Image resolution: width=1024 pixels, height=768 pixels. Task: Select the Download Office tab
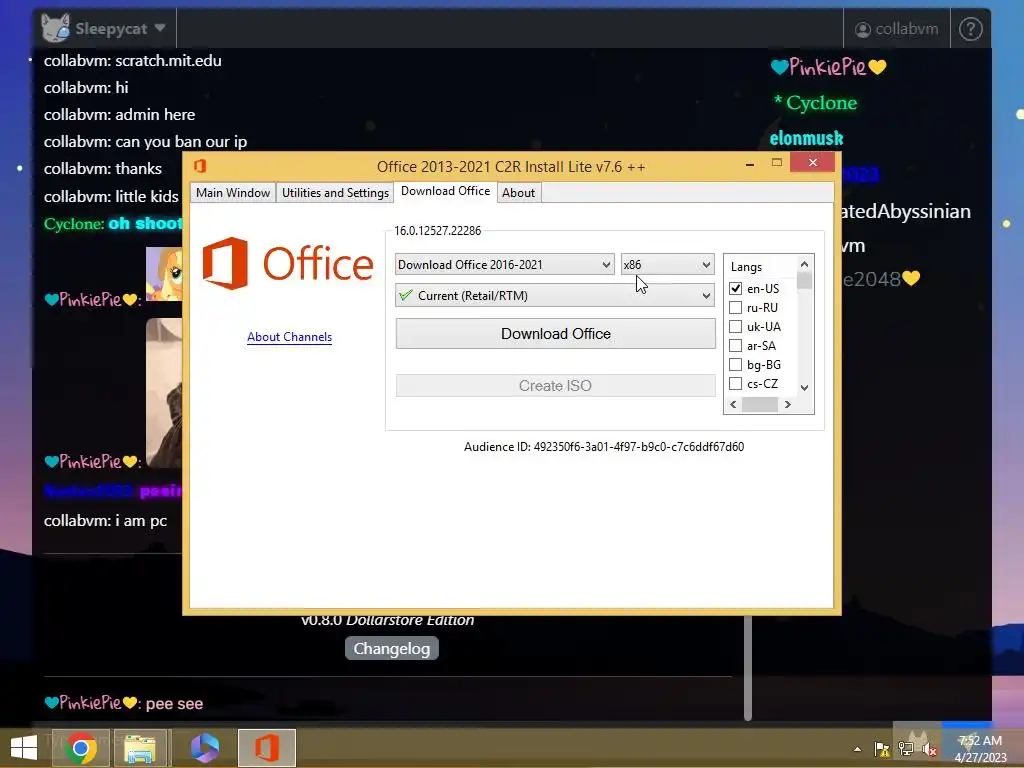click(445, 191)
